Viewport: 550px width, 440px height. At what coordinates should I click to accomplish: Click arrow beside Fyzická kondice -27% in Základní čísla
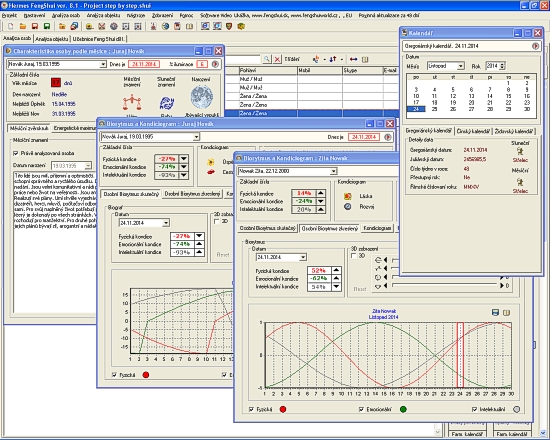pos(184,159)
